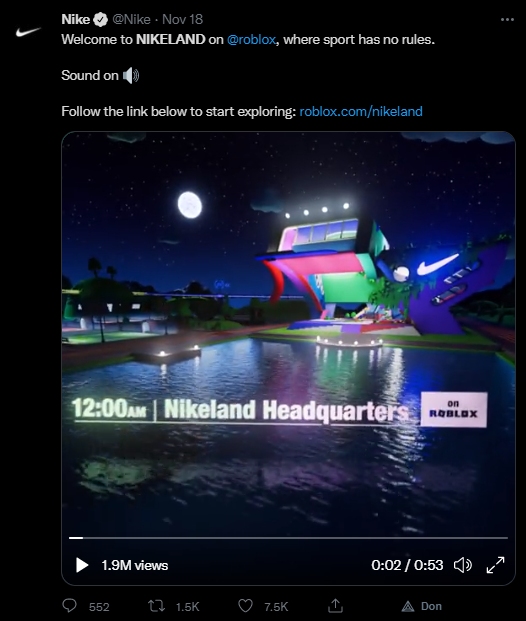Viewport: 526px width, 621px height.
Task: Click the verified badge next to Nike
Action: (101, 19)
